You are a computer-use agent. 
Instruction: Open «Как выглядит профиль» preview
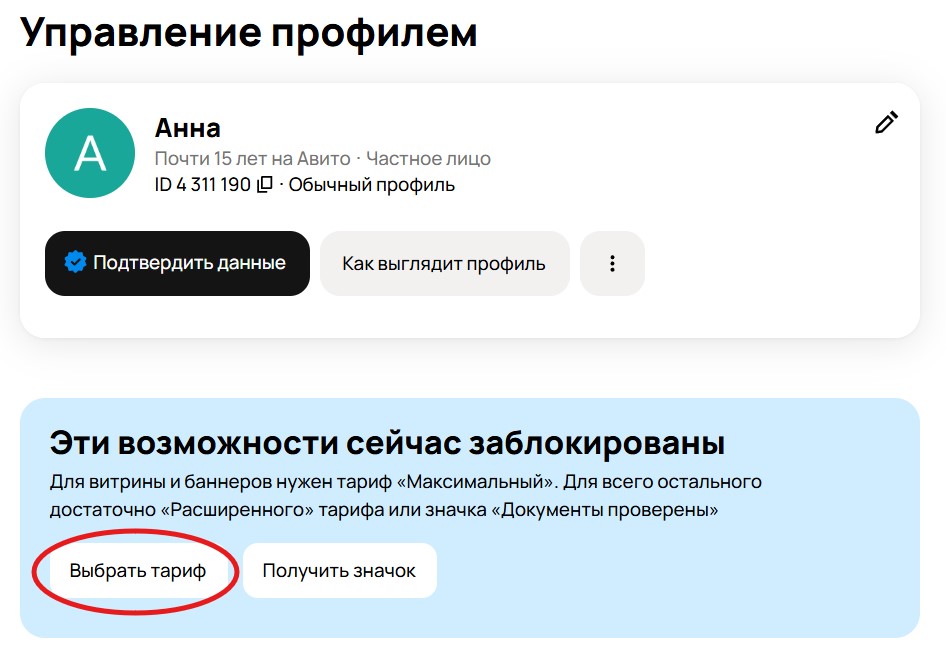[444, 262]
